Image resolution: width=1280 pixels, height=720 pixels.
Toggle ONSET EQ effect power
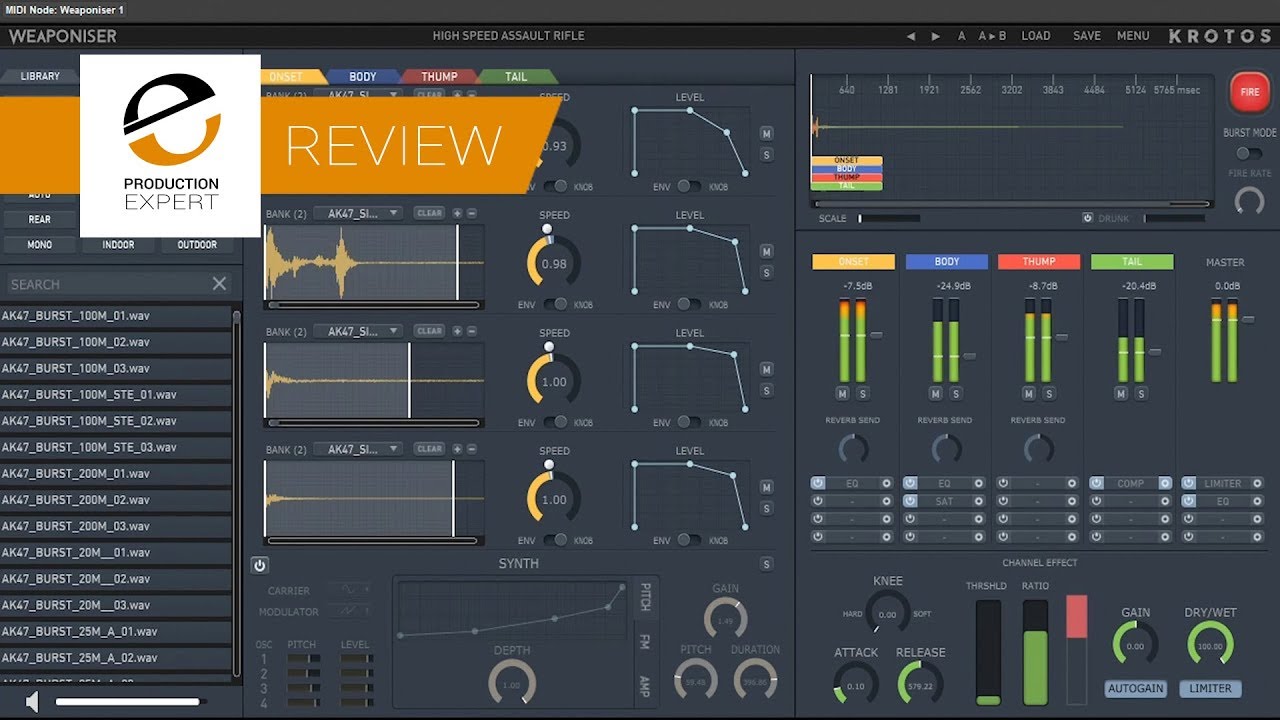click(818, 483)
